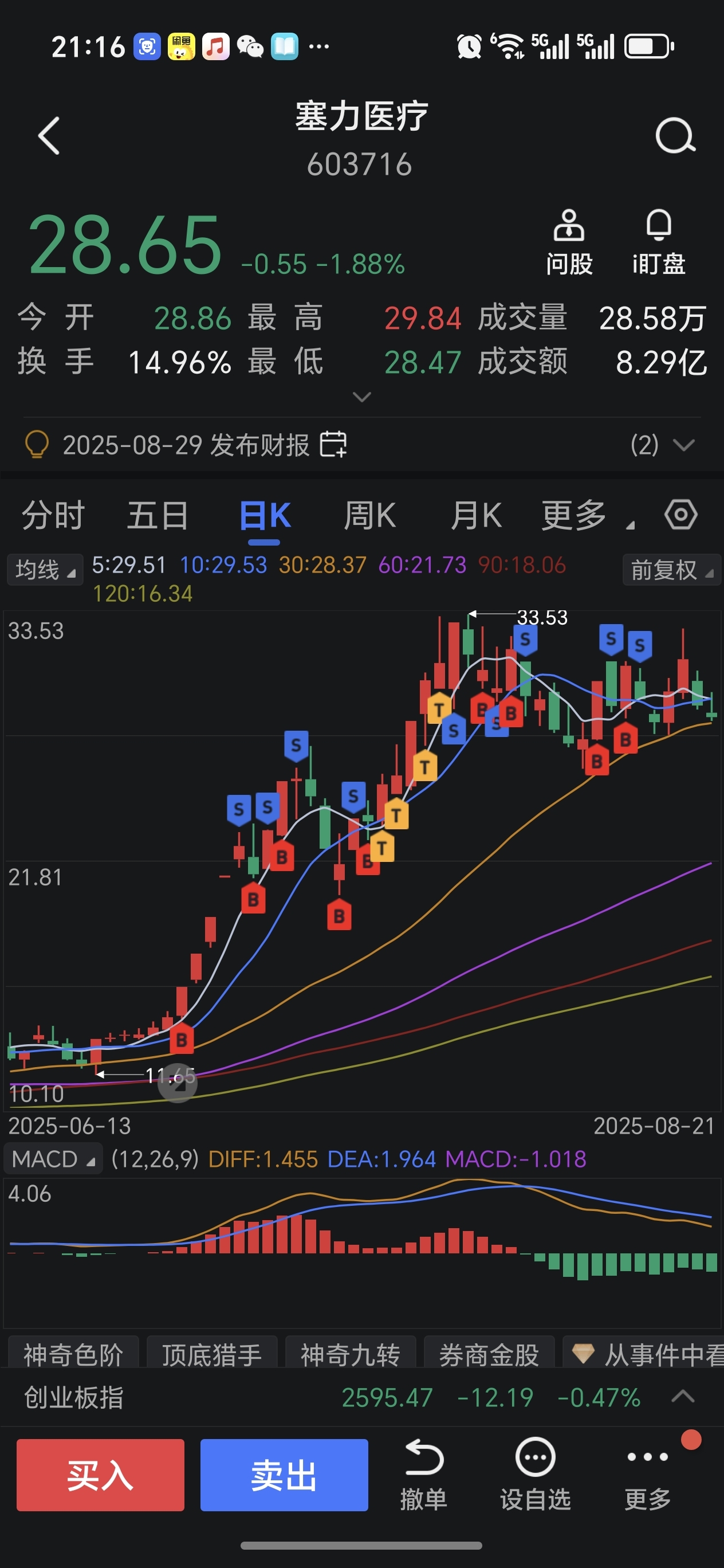Switch to 五日 tab
The width and height of the screenshot is (724, 1568).
pos(158,515)
